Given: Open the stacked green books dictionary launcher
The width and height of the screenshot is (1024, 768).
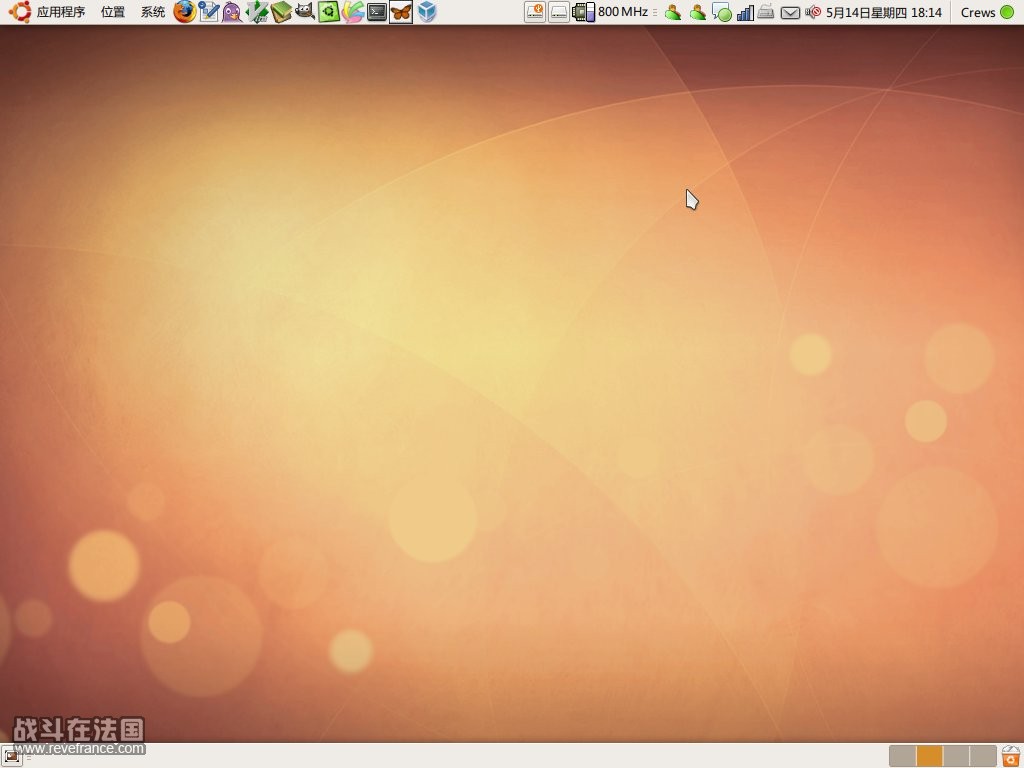Looking at the screenshot, I should [x=281, y=12].
